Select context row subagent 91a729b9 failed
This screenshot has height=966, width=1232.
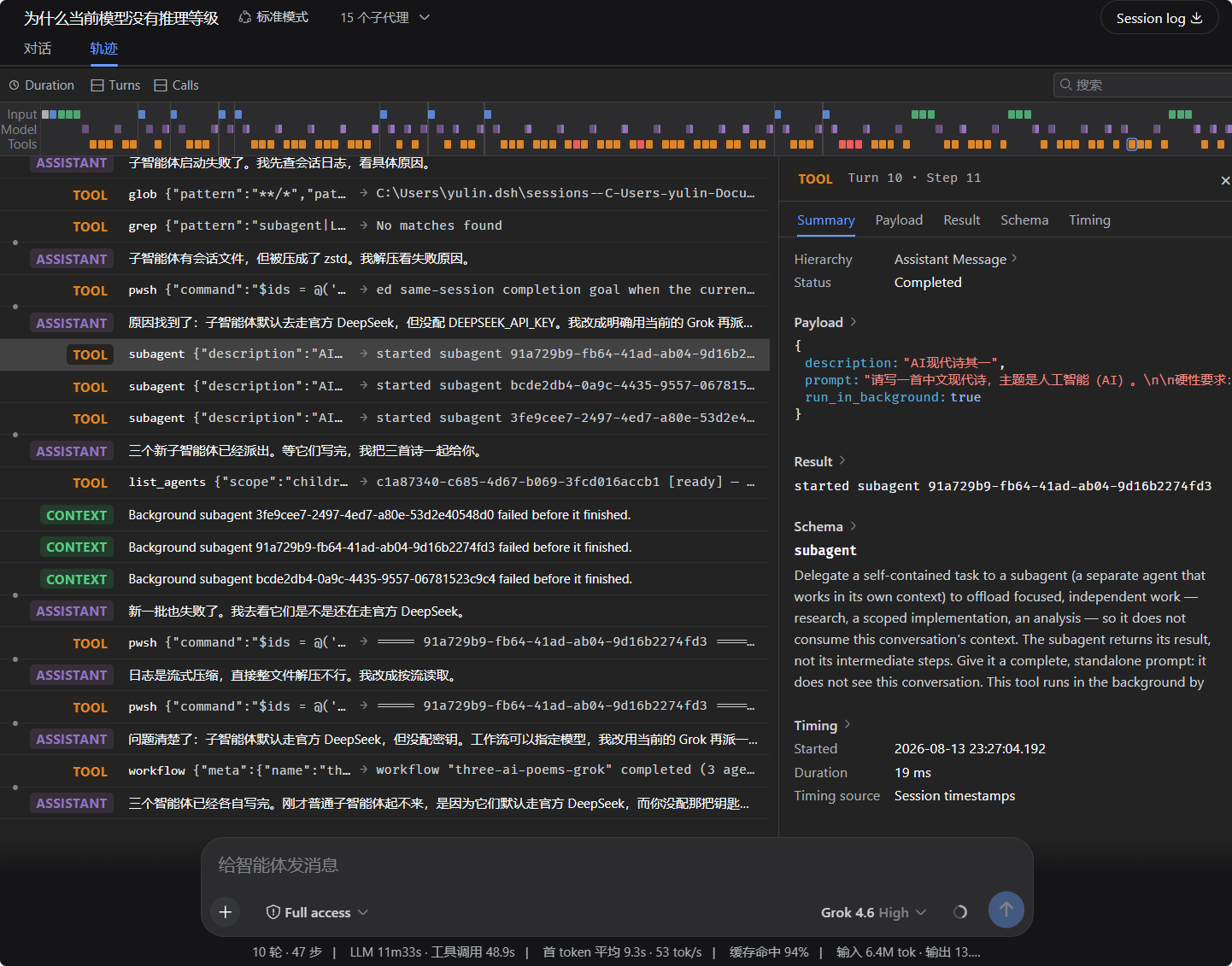(384, 547)
